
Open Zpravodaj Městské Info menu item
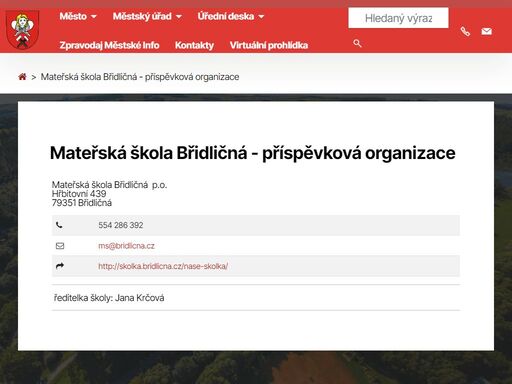[x=109, y=45]
